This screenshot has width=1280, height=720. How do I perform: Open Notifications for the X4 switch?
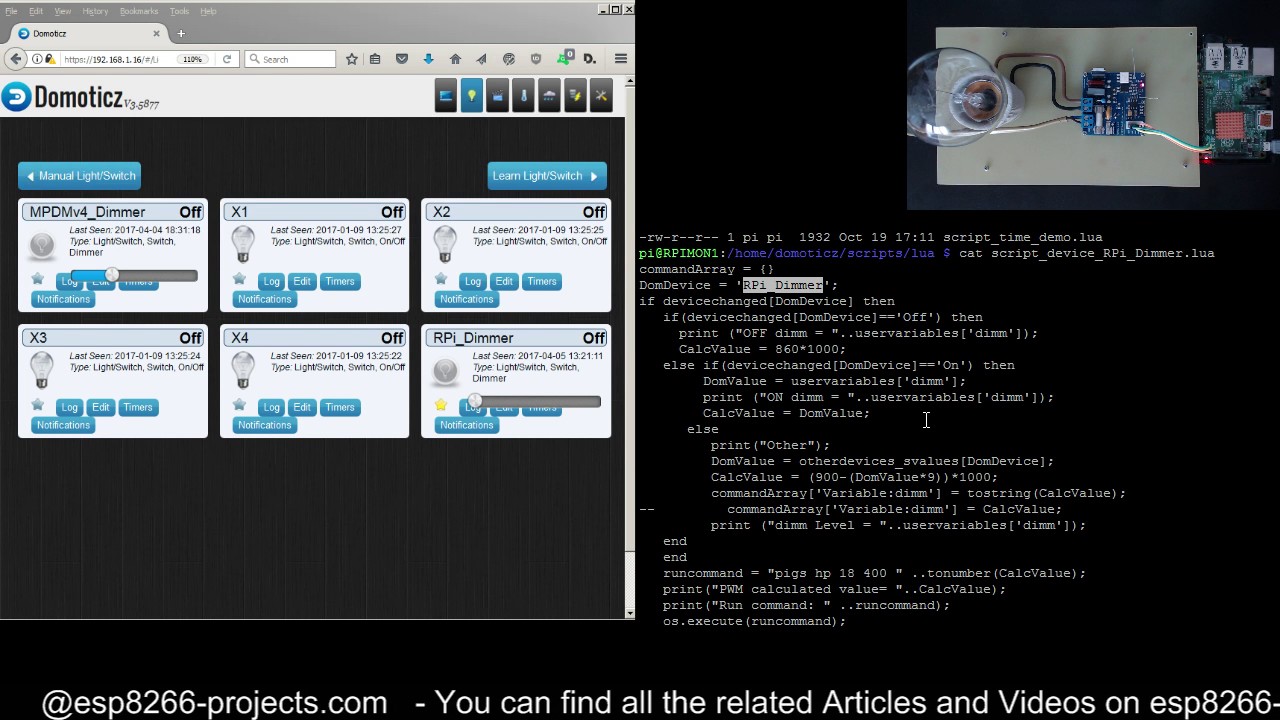[x=265, y=425]
